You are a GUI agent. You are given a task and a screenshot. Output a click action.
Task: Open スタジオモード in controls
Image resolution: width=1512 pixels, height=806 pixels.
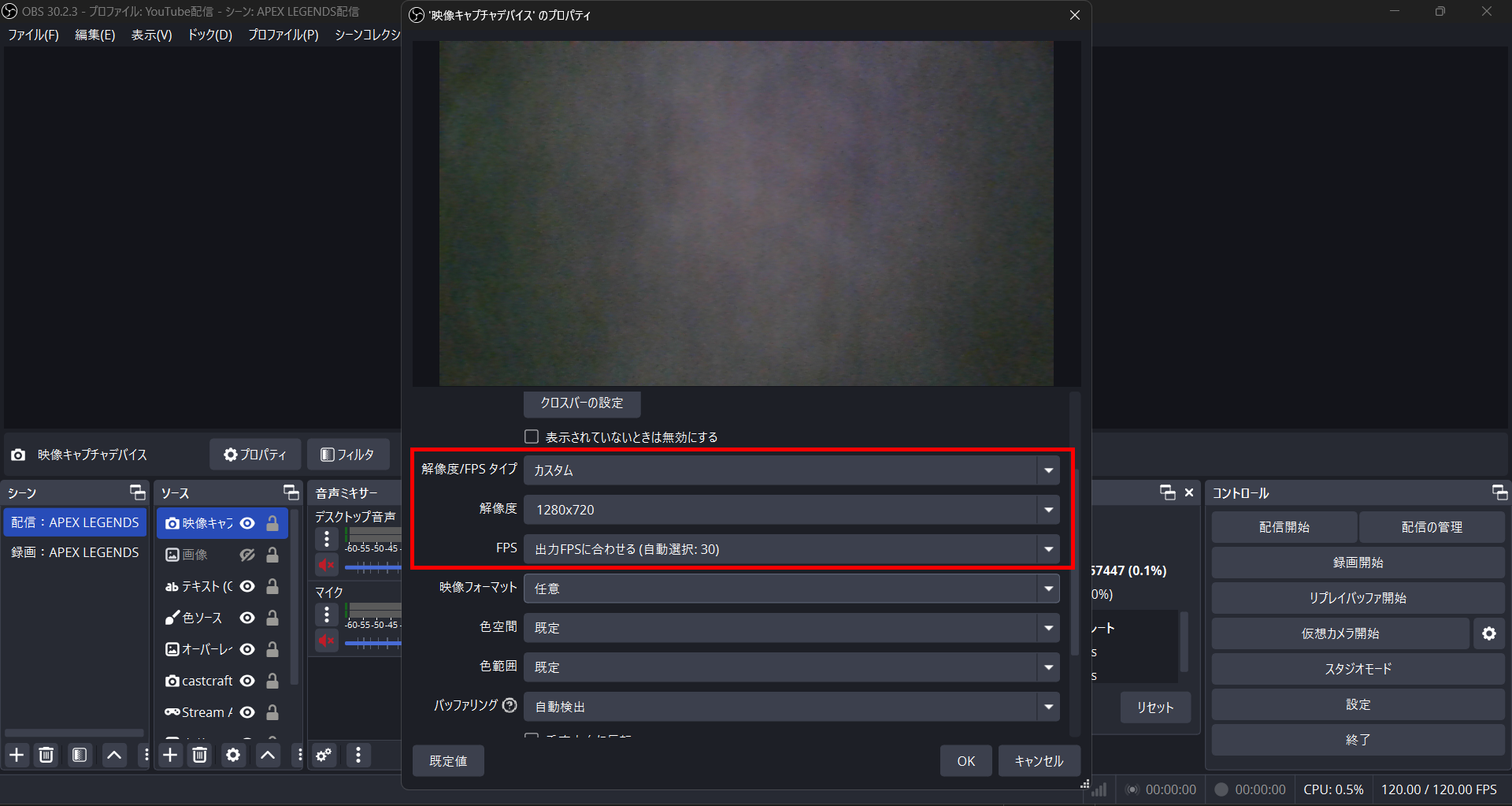point(1358,669)
